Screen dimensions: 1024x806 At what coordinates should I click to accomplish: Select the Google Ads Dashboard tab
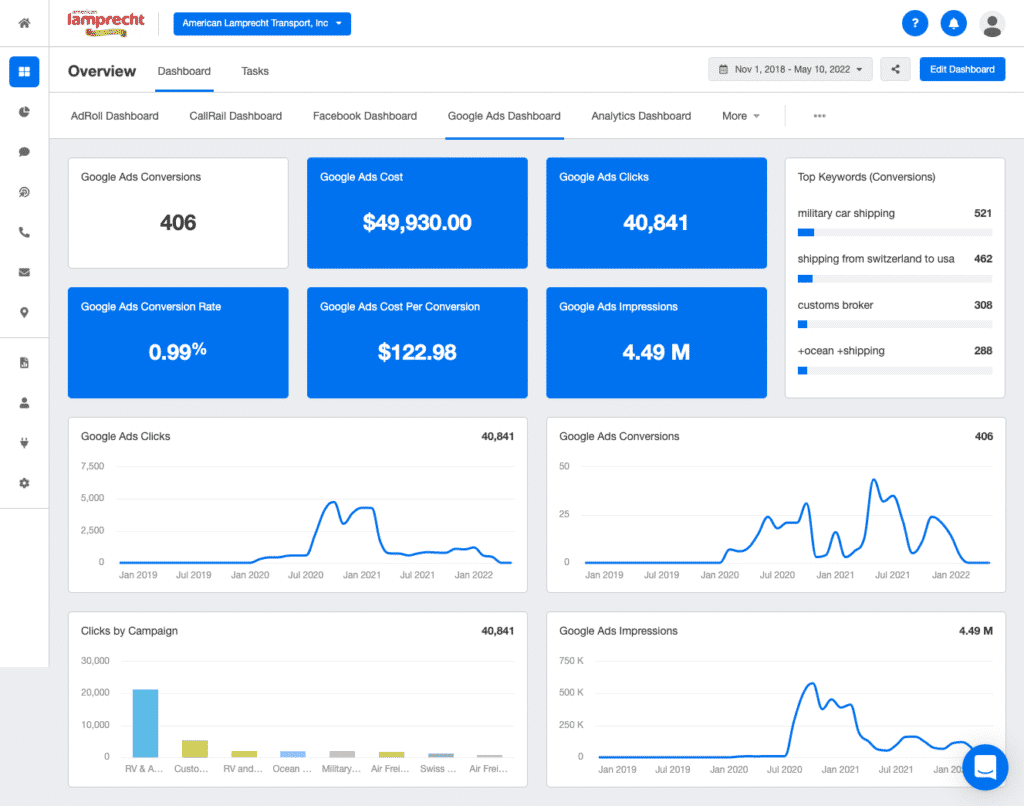pos(504,116)
